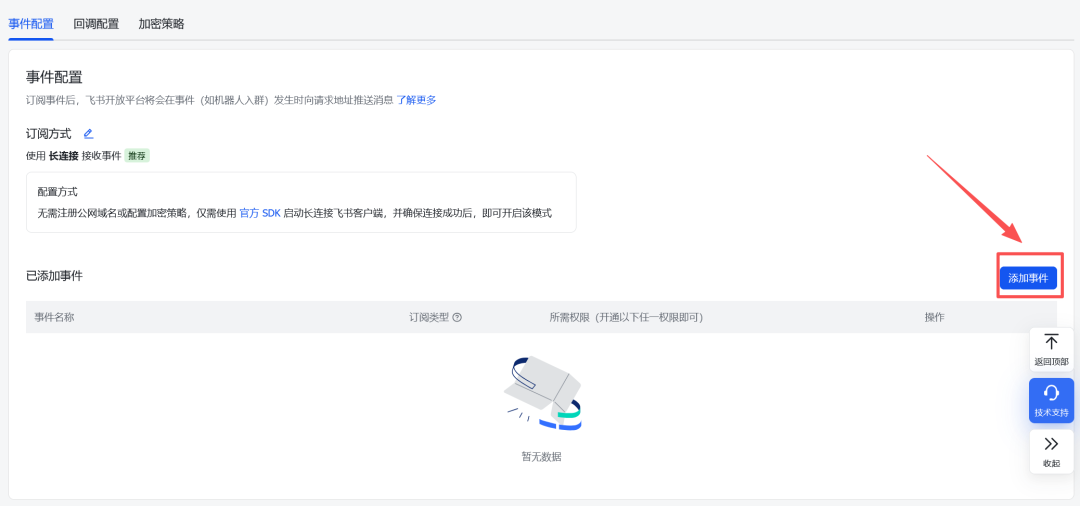Click the 推荐 green tag

pos(137,156)
